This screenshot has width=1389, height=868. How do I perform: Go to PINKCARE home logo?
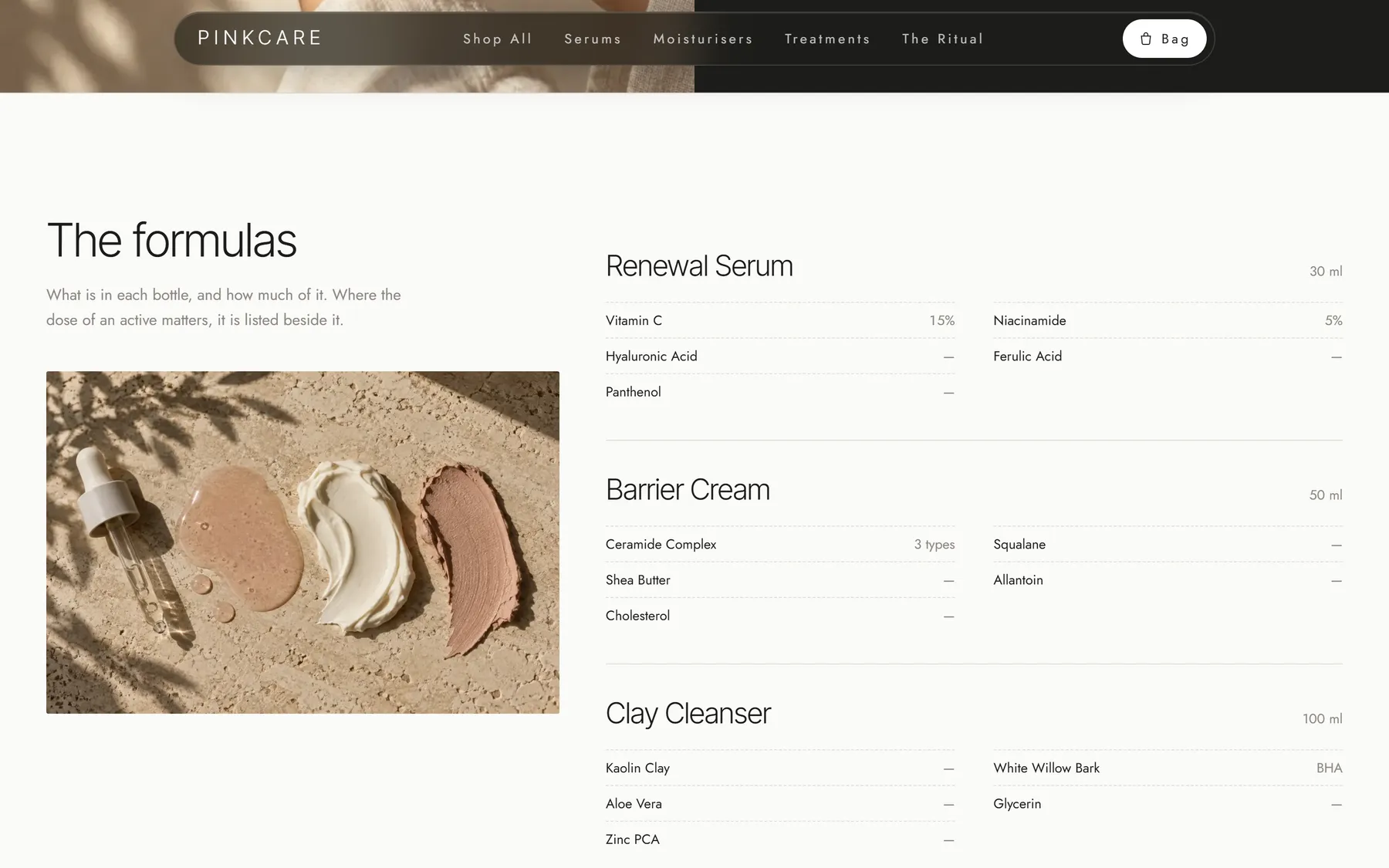click(x=260, y=38)
